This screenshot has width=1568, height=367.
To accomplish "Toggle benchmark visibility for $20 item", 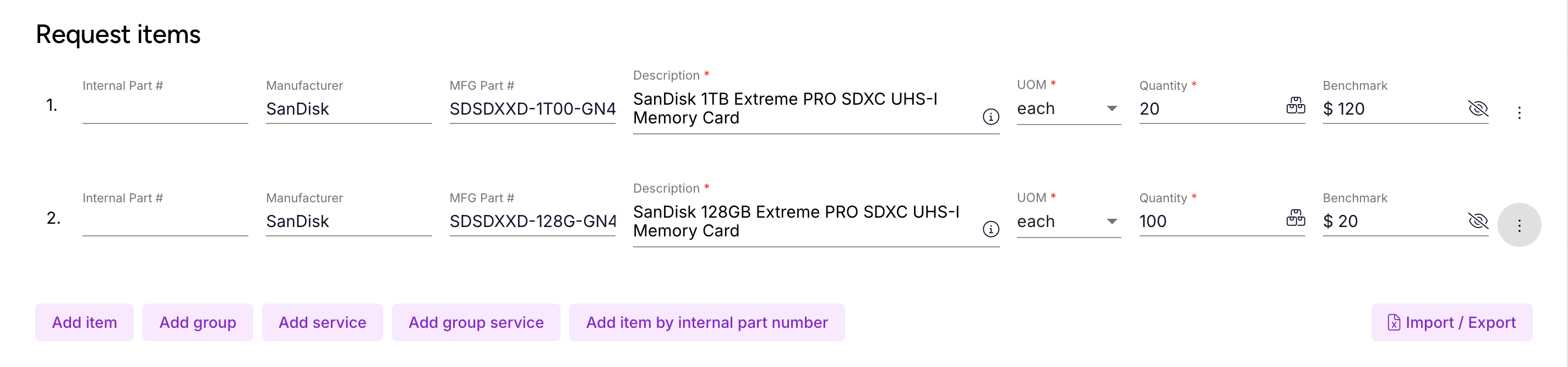I will point(1477,220).
